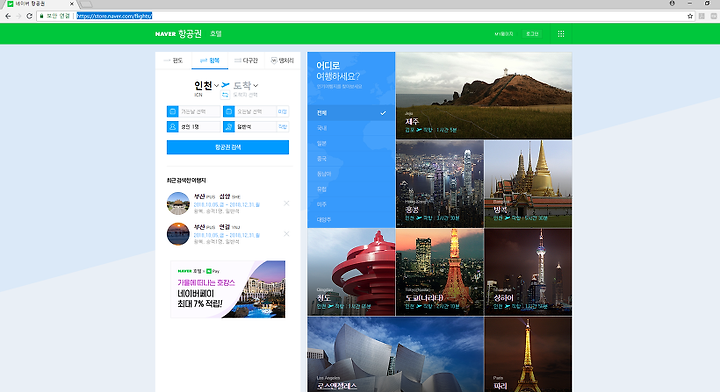
Task: Filter destinations by Europe (유럽)
Action: coord(351,189)
